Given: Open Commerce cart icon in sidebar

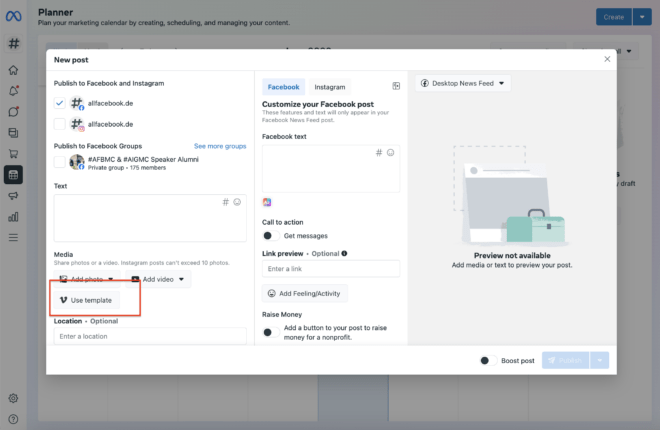Looking at the screenshot, I should point(13,154).
